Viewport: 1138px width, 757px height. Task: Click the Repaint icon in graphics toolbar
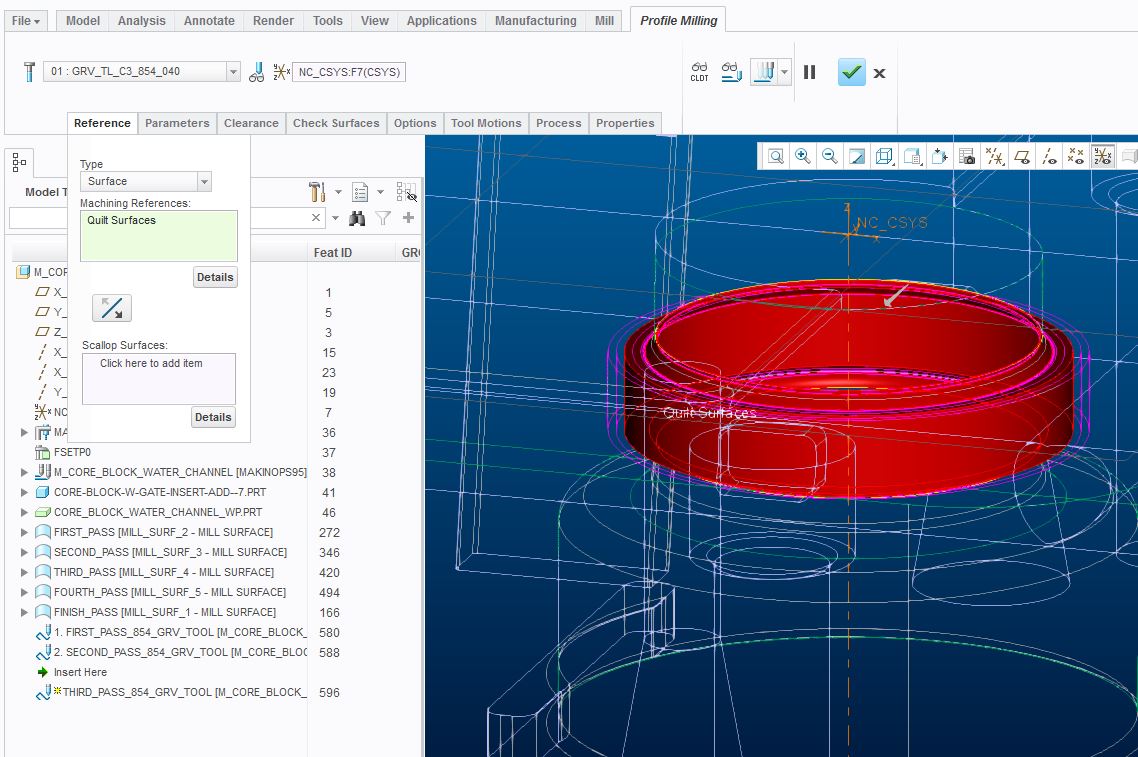pos(856,156)
